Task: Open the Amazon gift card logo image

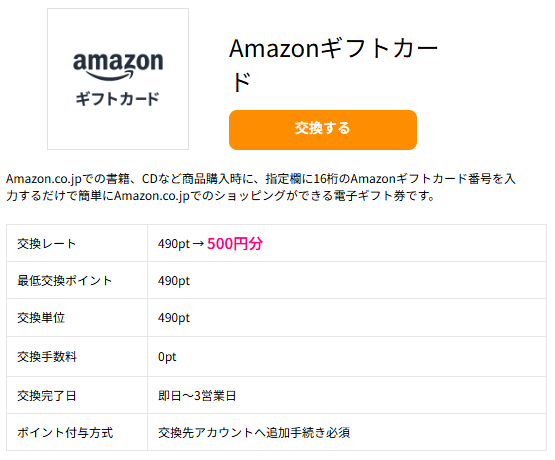Action: point(118,79)
